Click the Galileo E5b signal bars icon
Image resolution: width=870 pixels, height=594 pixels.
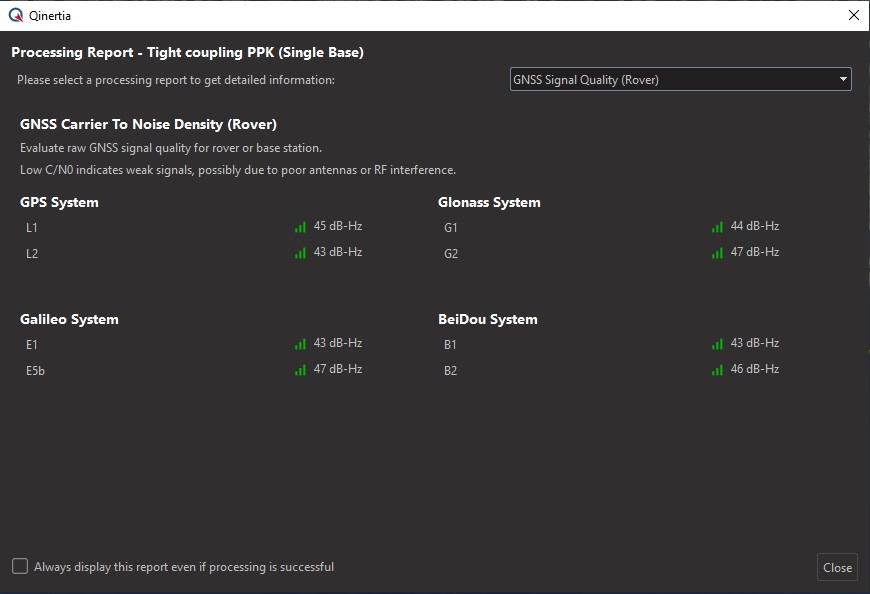pos(300,370)
